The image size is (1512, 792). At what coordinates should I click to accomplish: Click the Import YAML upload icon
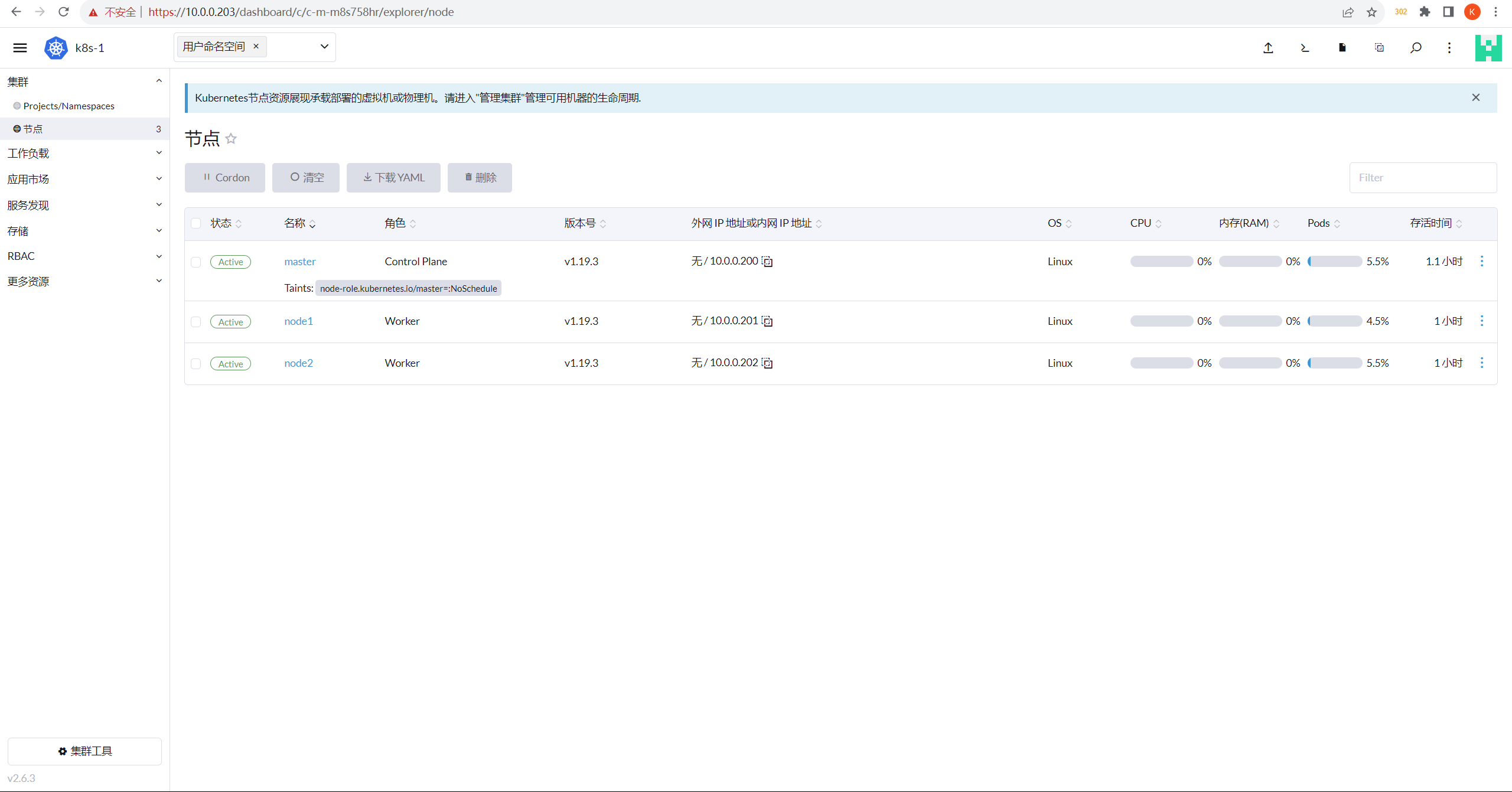(1268, 48)
